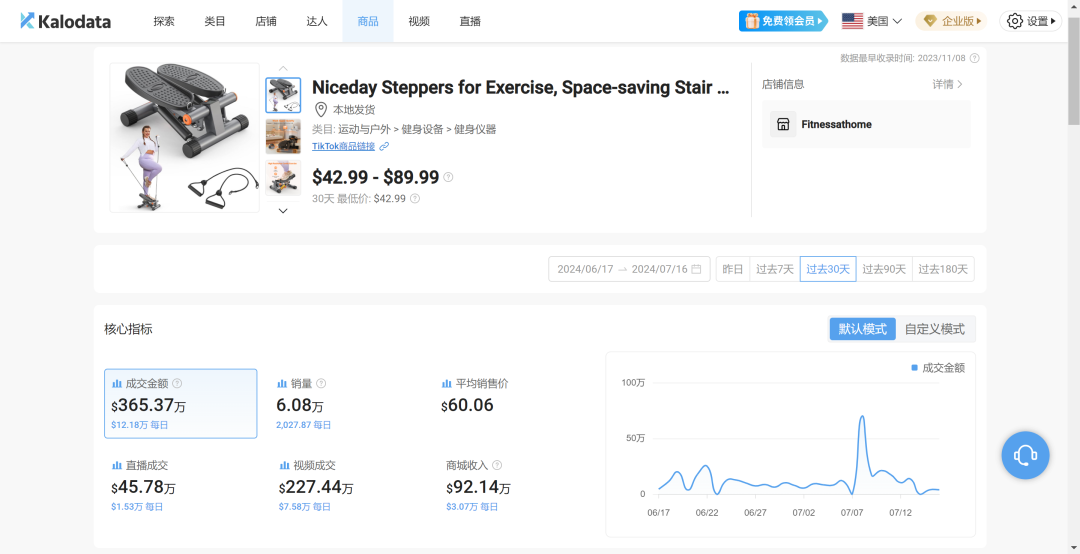The width and height of the screenshot is (1080, 554).
Task: Click the help icon beside 商城收入
Action: (x=497, y=465)
